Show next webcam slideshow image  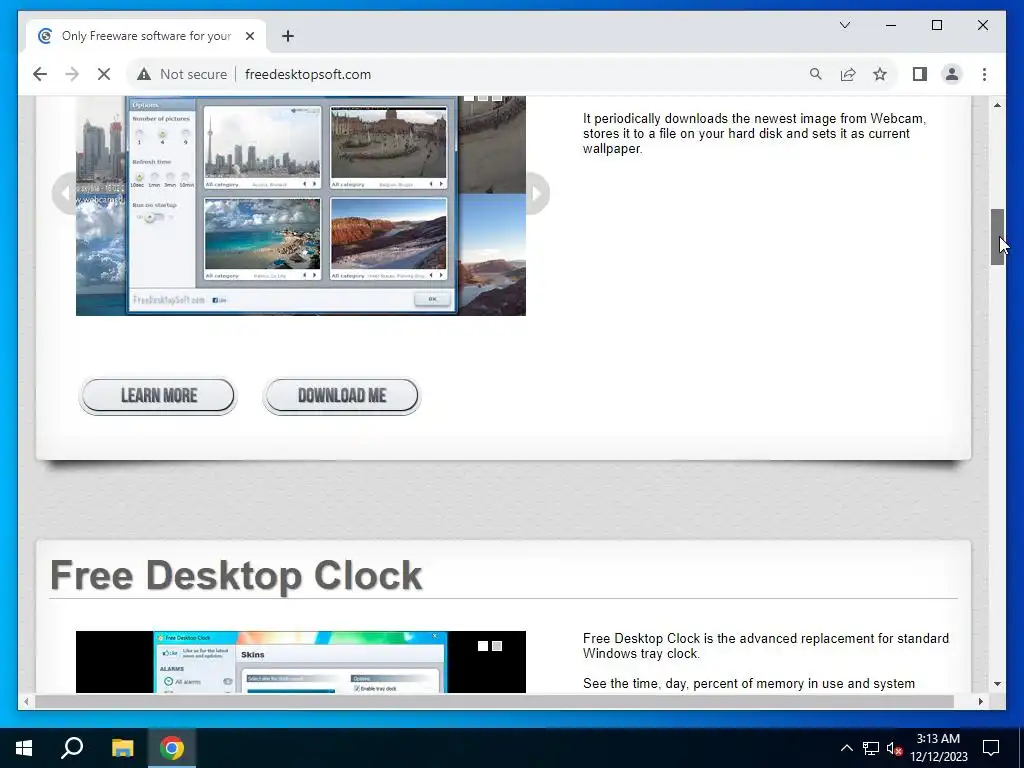[x=537, y=193]
